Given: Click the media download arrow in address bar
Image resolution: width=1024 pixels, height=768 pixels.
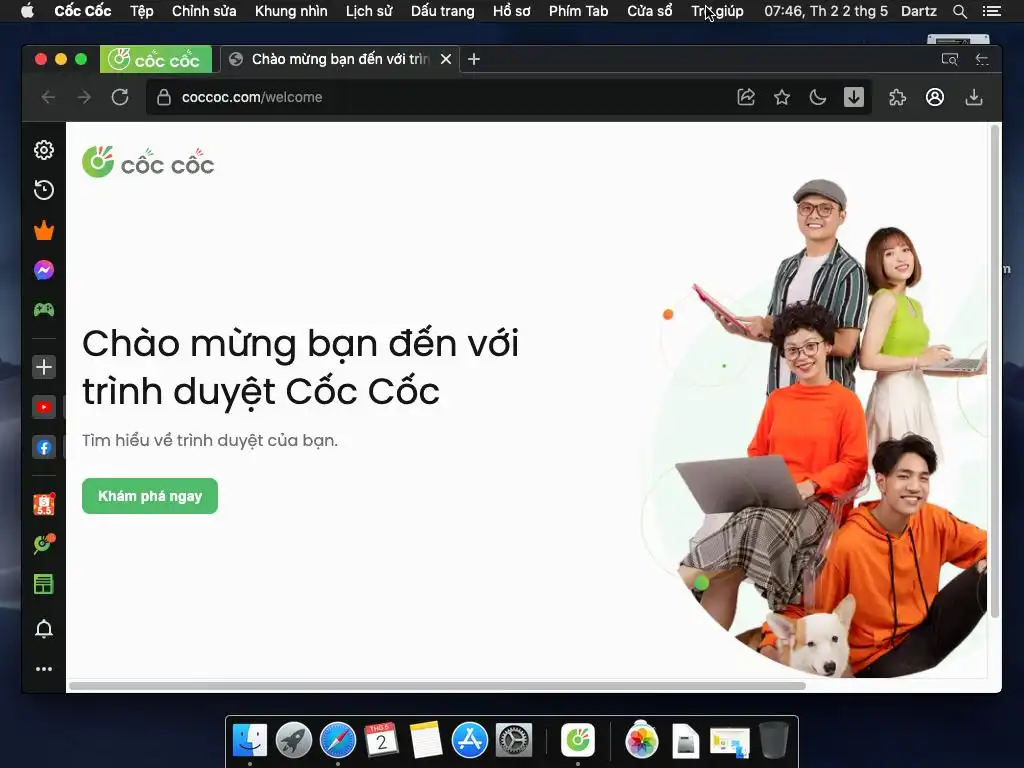Looking at the screenshot, I should (x=854, y=97).
